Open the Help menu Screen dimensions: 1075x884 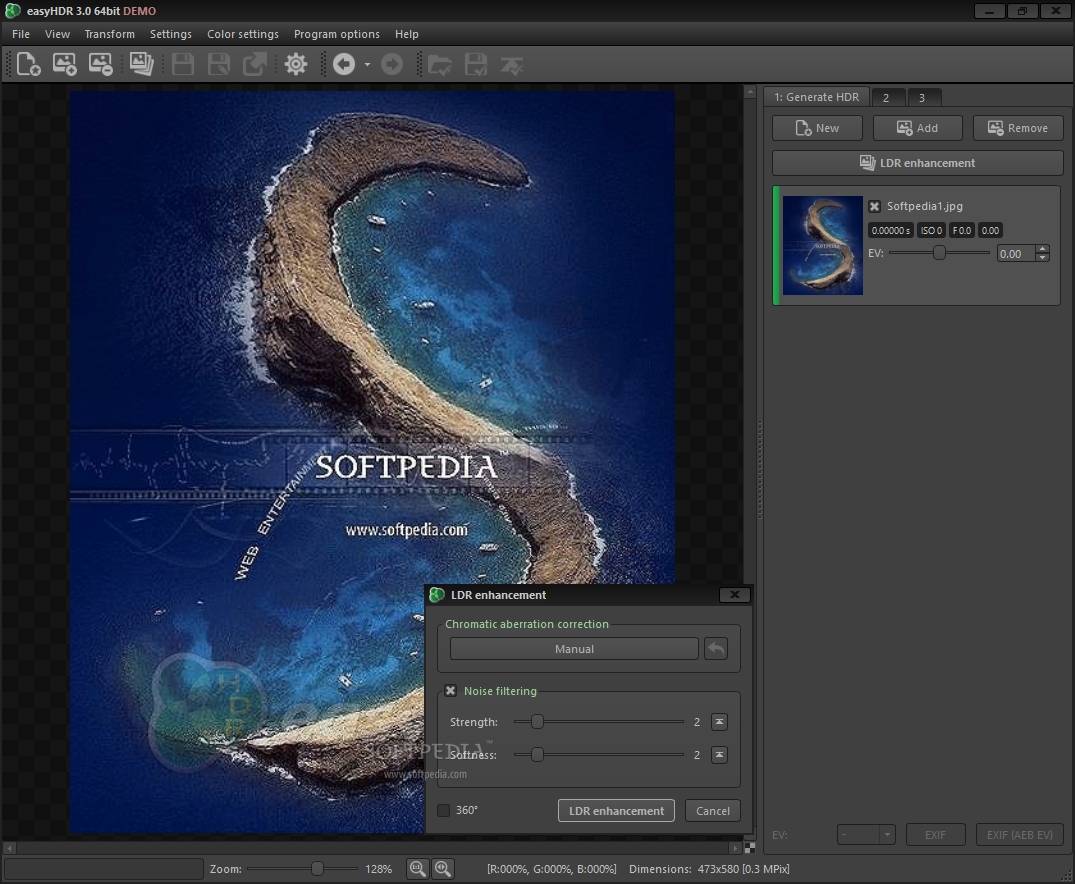pos(407,34)
